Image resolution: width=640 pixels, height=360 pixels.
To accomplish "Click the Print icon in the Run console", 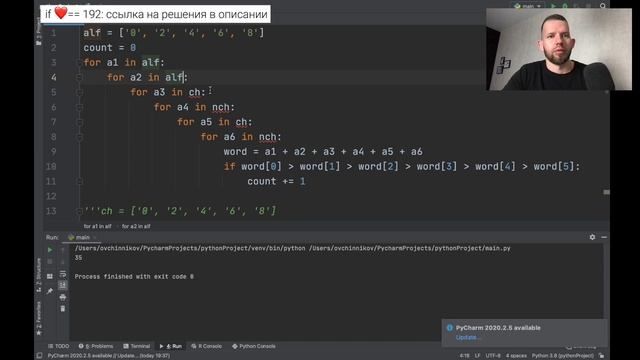I will tap(62, 297).
